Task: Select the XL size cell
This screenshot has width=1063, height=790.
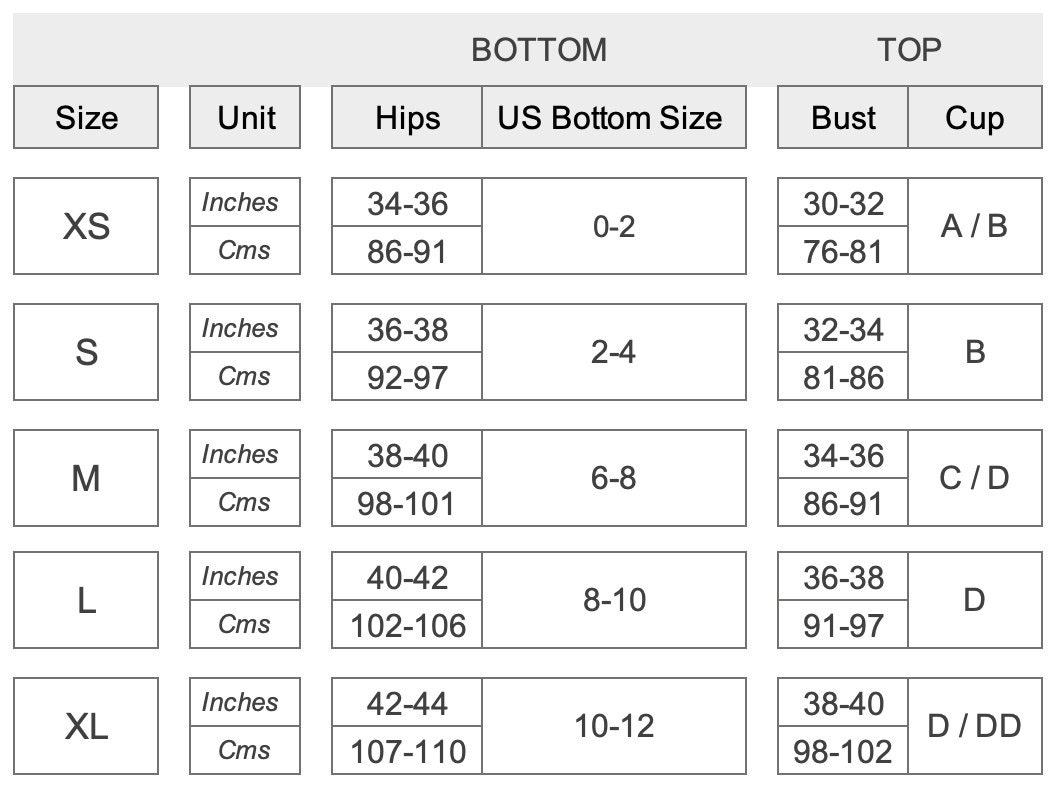Action: click(86, 726)
